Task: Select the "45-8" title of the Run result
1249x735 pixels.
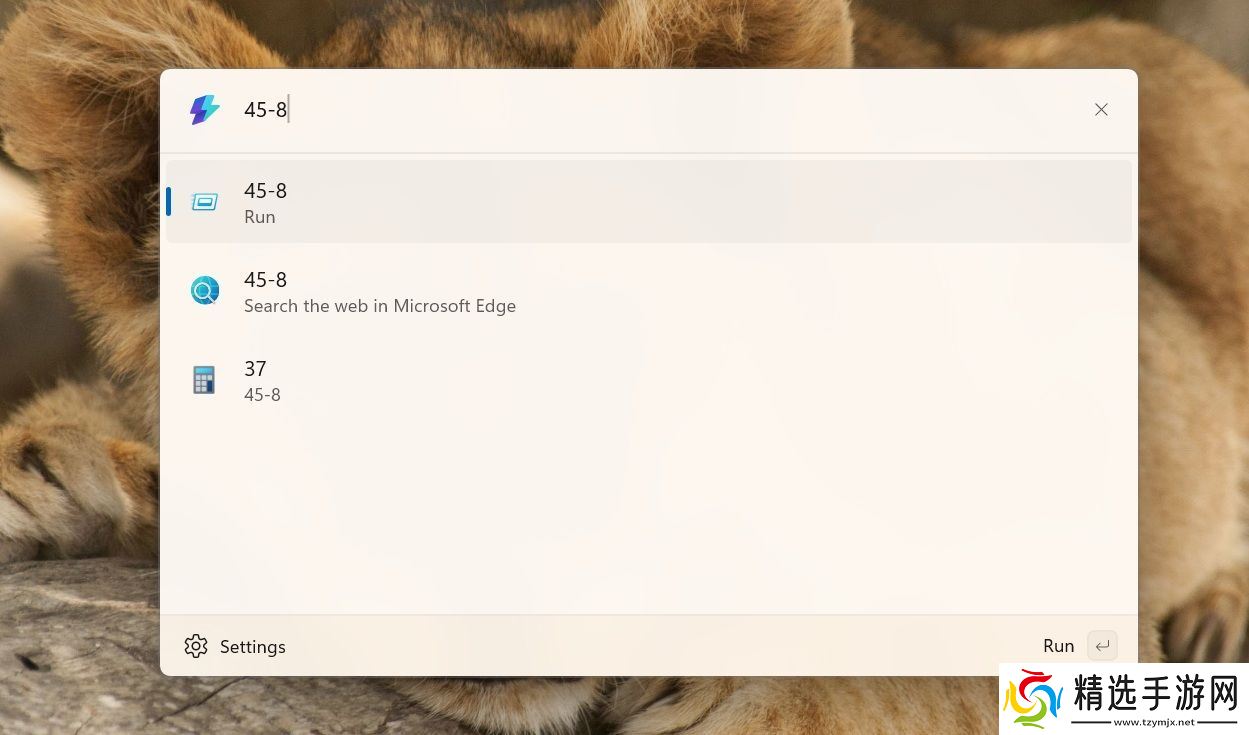Action: click(266, 190)
